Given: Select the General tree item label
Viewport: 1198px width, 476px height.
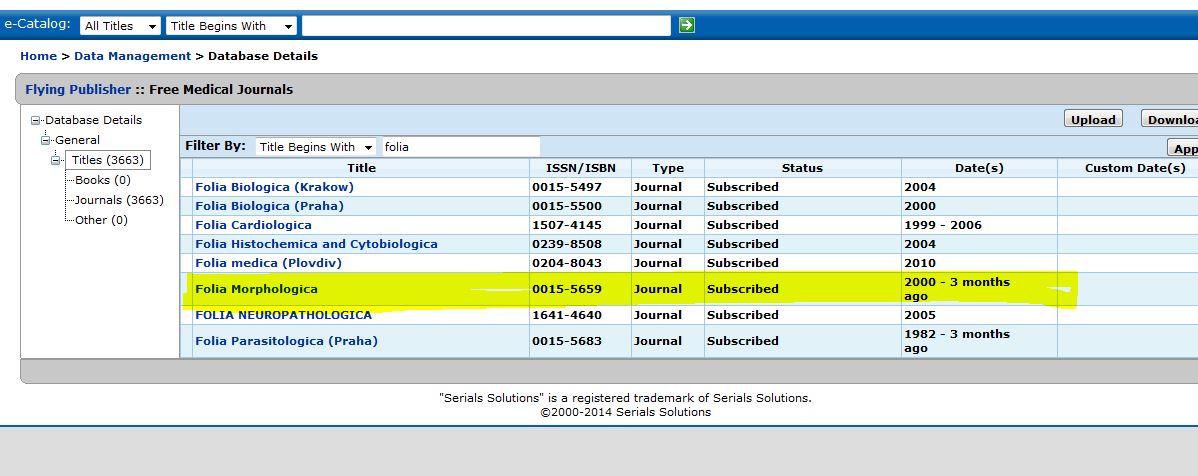Looking at the screenshot, I should click(77, 140).
